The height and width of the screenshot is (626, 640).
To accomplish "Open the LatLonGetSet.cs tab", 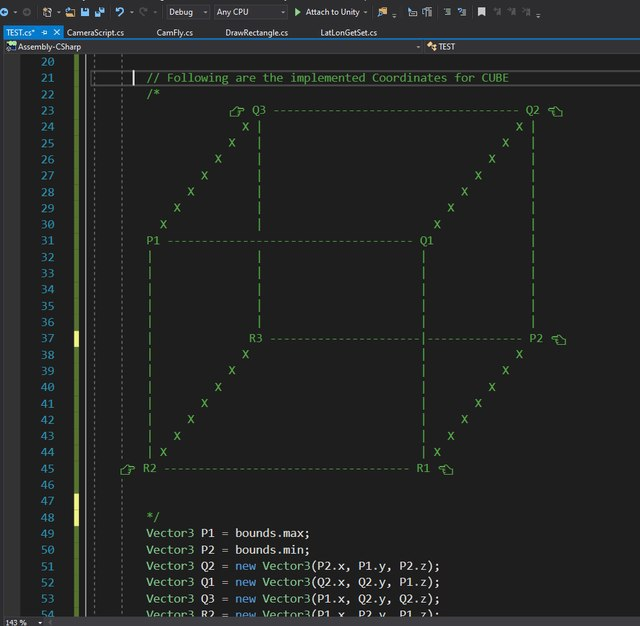I will [x=348, y=33].
